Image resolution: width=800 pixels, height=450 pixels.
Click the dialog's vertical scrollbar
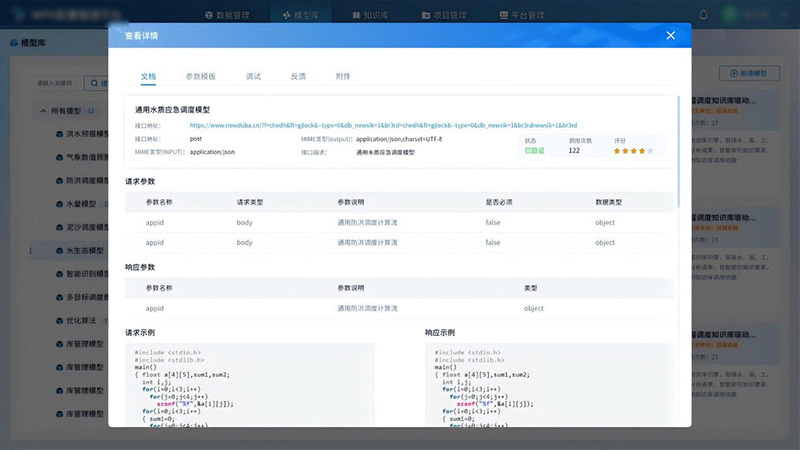679,140
